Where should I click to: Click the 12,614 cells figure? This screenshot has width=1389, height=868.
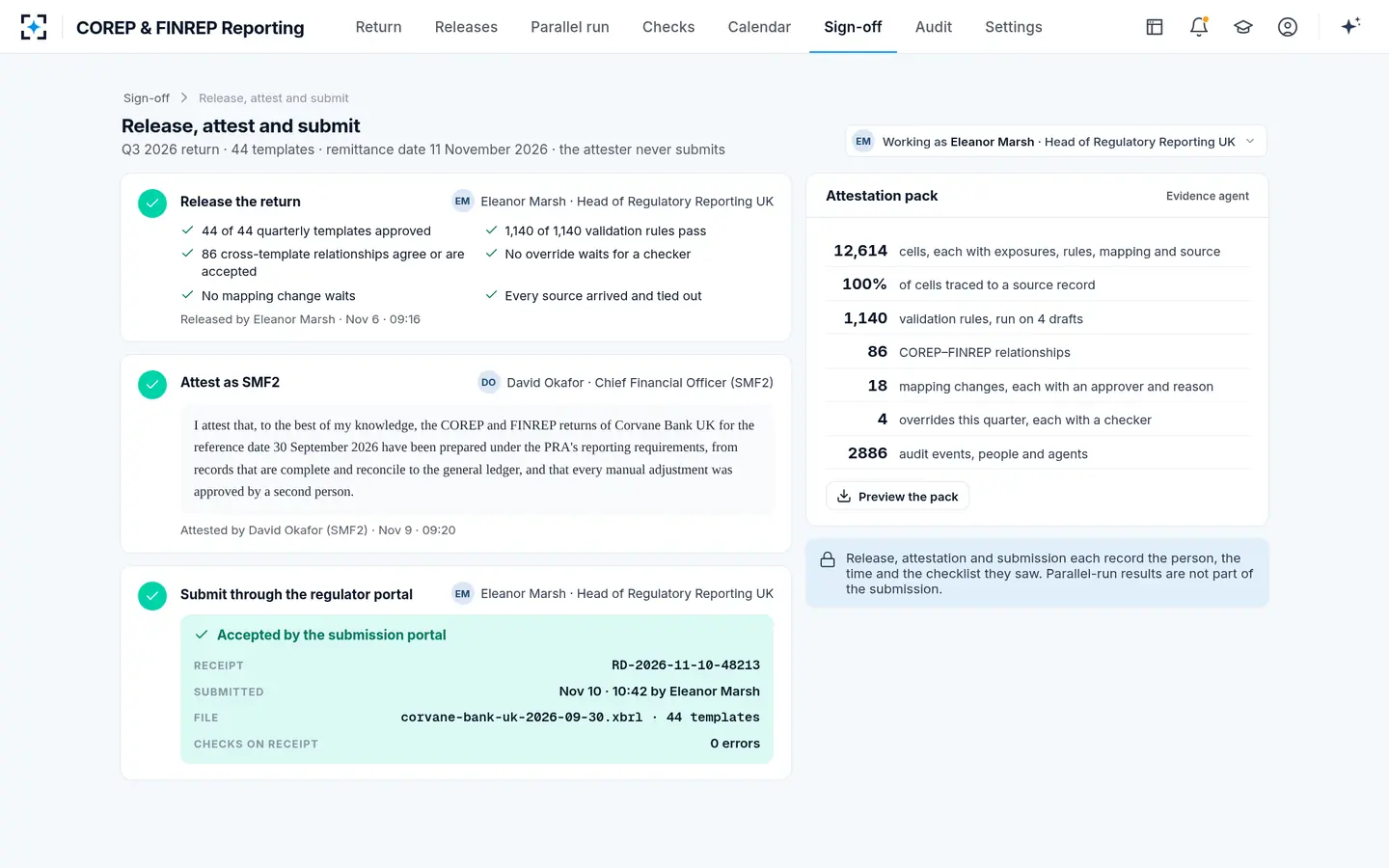pos(860,251)
